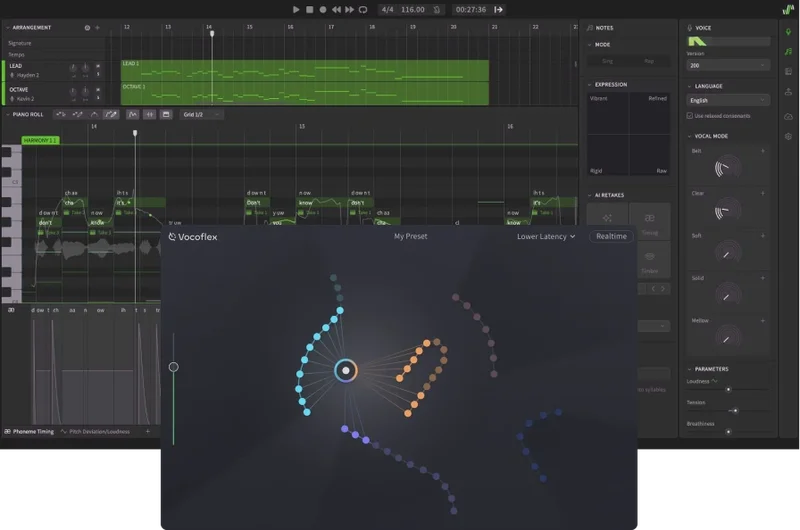This screenshot has height=530, width=800.
Task: Toggle the pitch curve display icon
Action: (x=133, y=114)
